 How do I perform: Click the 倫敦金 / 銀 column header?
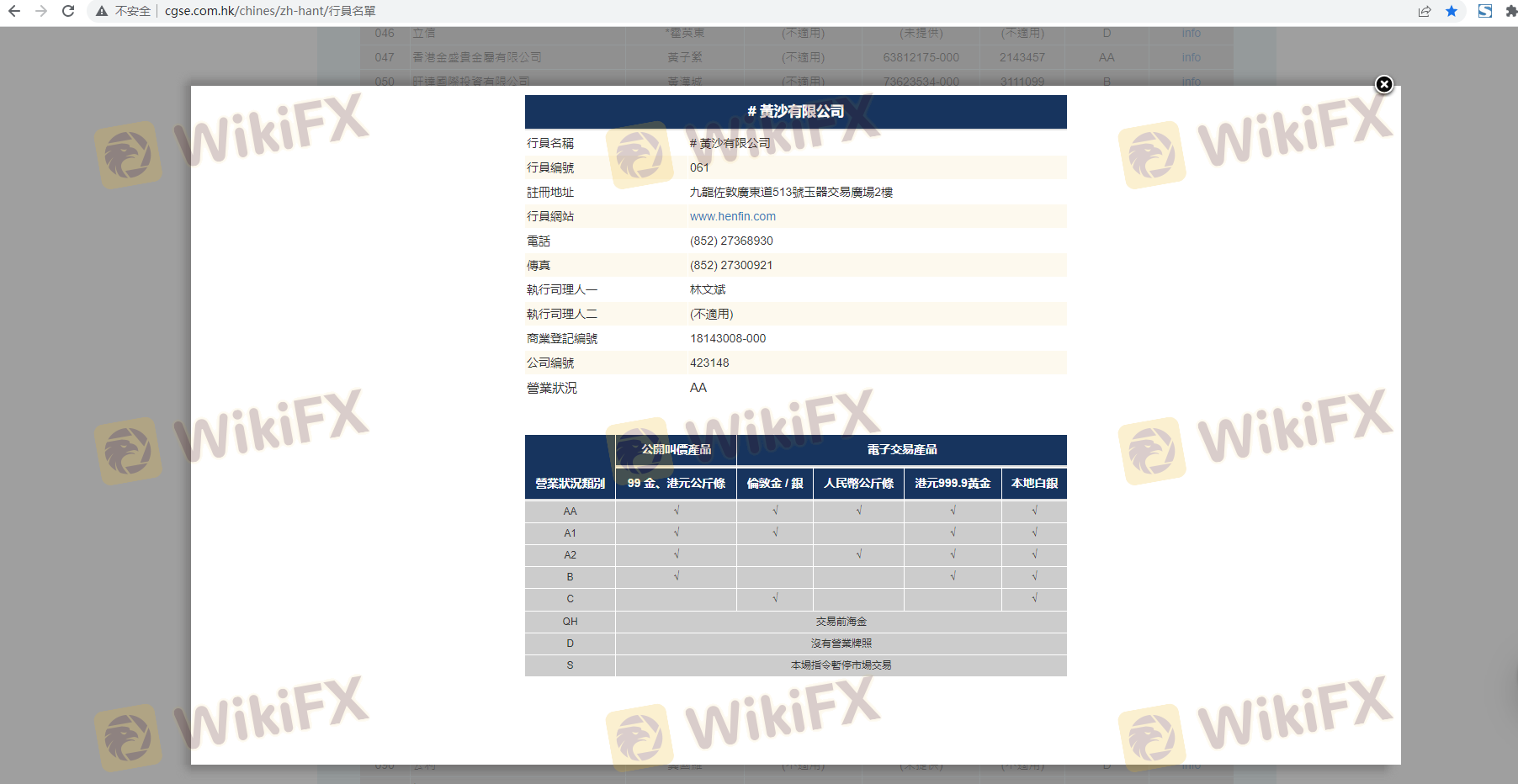click(774, 483)
